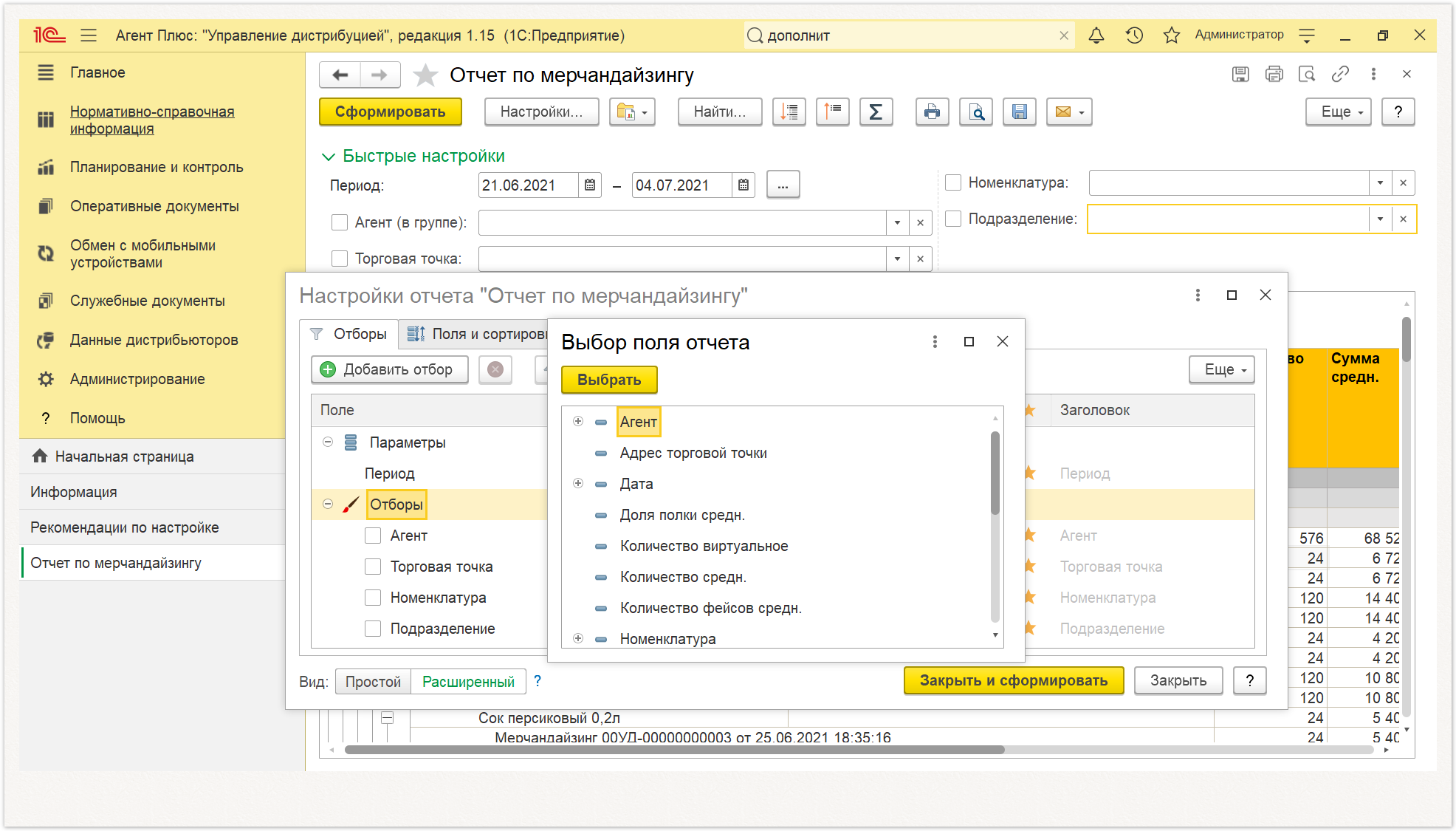Click the save floppy disk icon
Viewport: 1456px width, 831px height.
1020,112
